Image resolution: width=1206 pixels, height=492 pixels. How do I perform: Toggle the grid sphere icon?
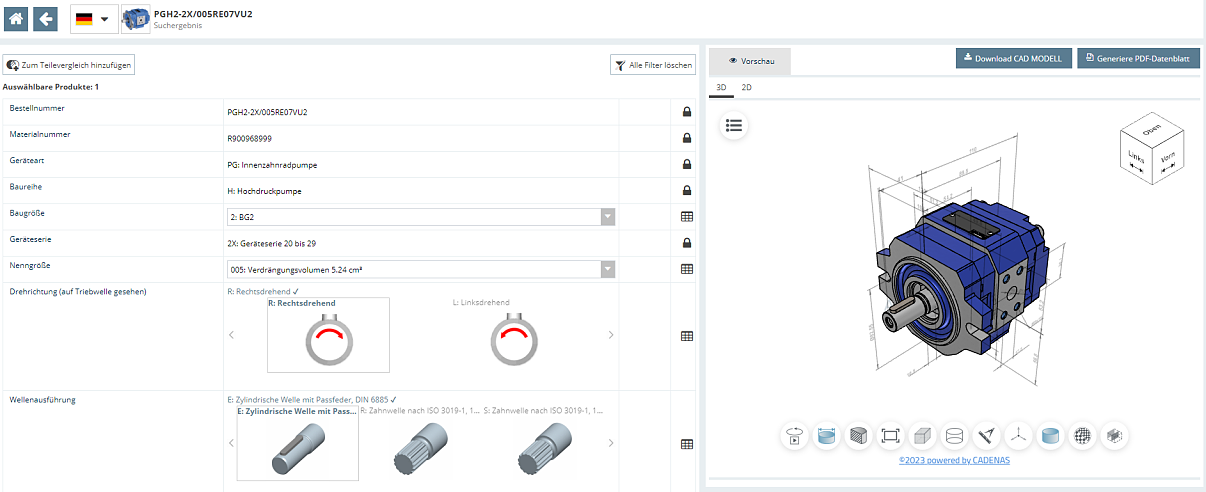(x=1082, y=436)
